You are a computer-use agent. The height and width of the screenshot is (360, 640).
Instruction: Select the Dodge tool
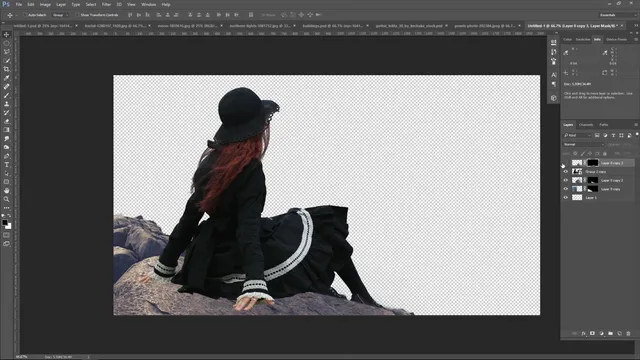tap(7, 147)
